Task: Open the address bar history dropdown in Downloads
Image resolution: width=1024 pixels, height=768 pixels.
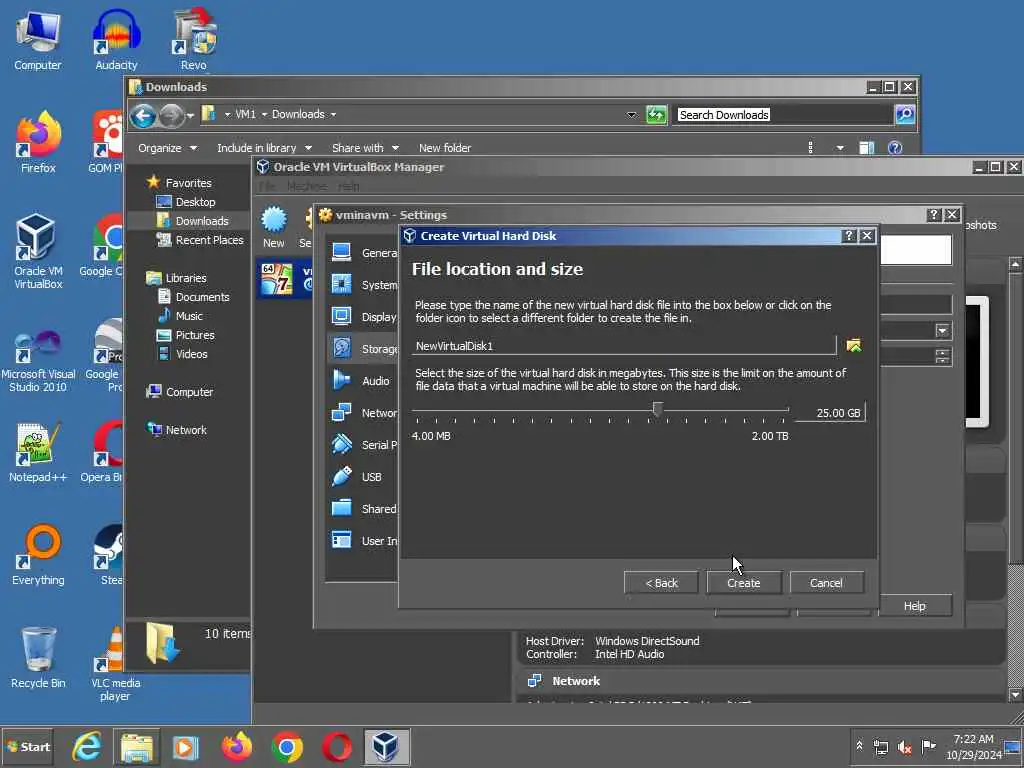Action: 631,115
